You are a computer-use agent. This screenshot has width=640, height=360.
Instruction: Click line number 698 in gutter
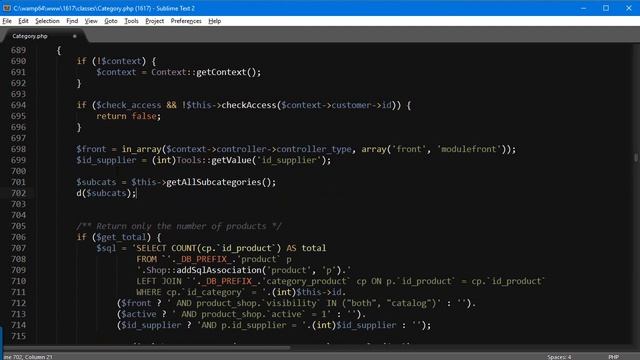(x=18, y=149)
